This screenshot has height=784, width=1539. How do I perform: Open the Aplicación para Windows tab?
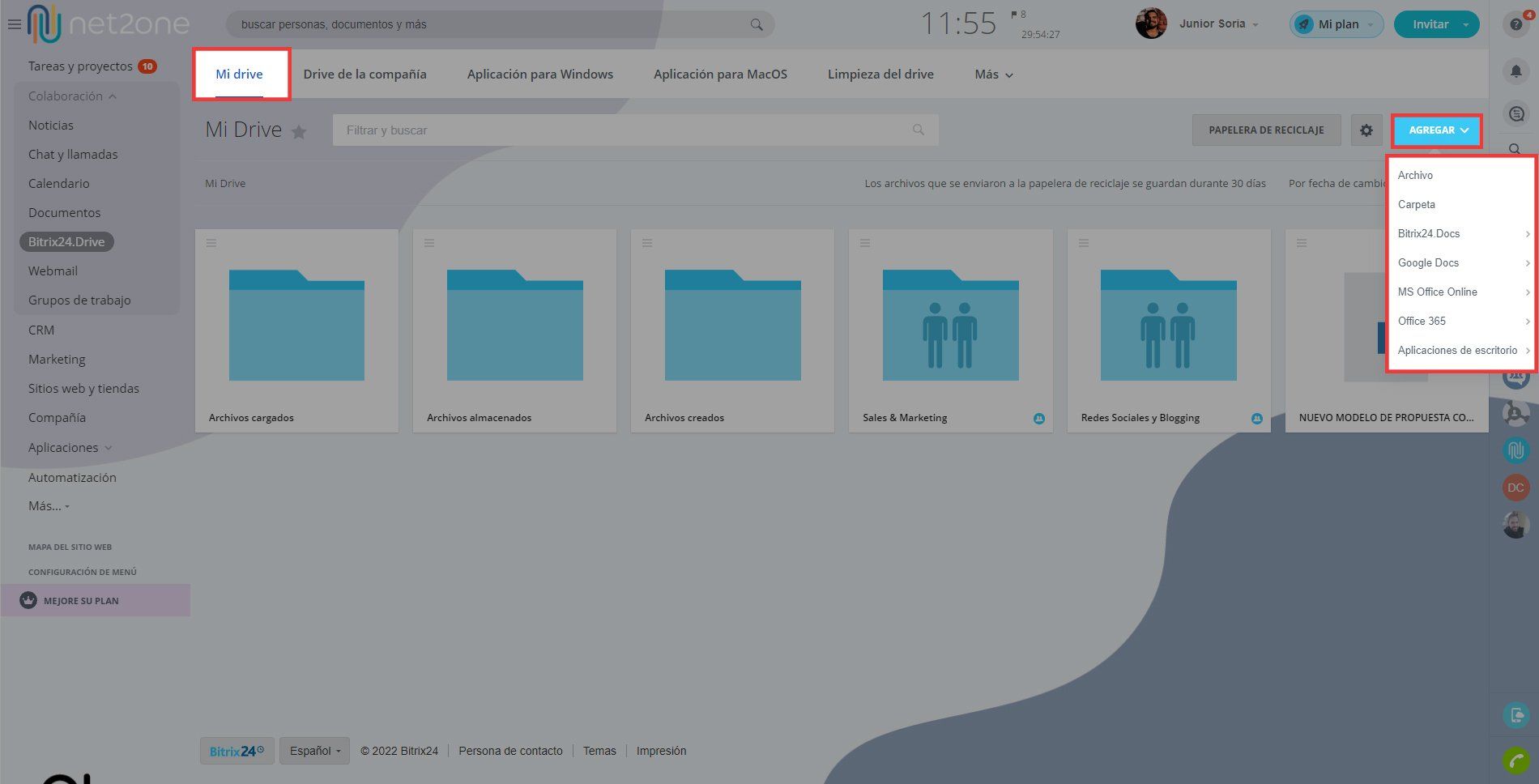tap(540, 74)
